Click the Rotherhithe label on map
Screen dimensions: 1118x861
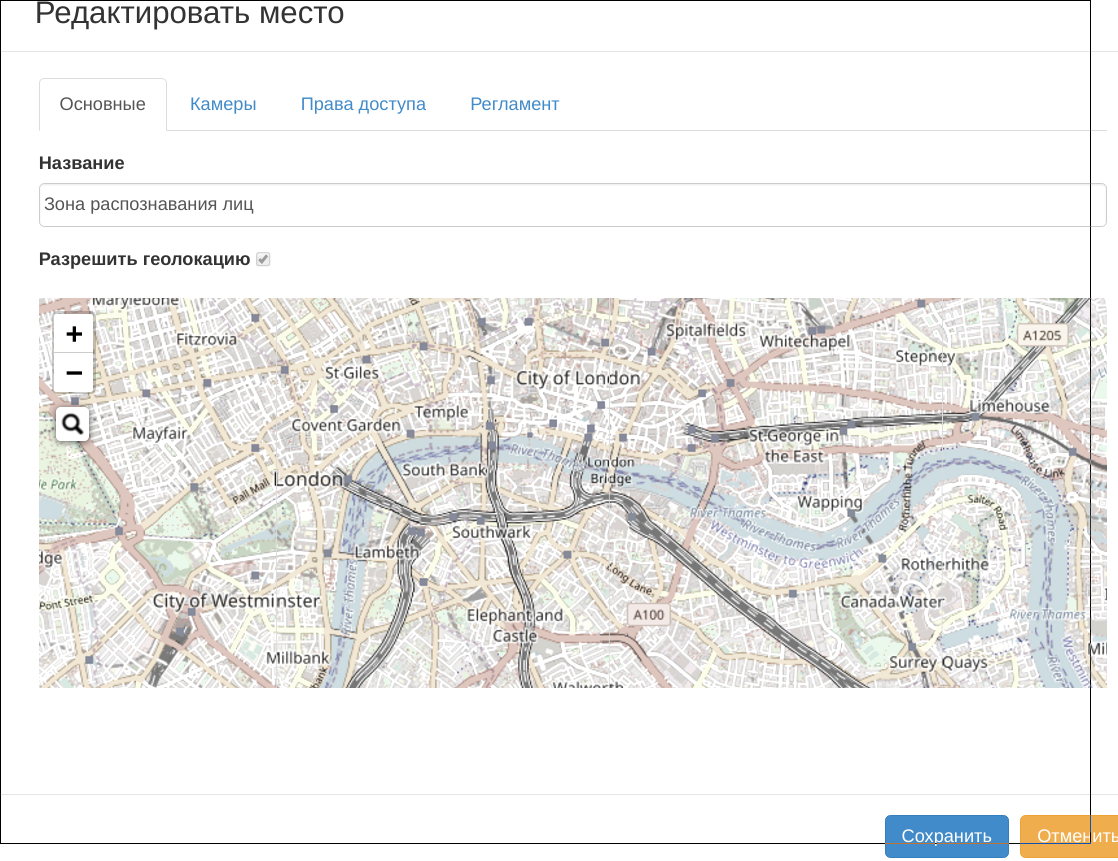[x=944, y=564]
